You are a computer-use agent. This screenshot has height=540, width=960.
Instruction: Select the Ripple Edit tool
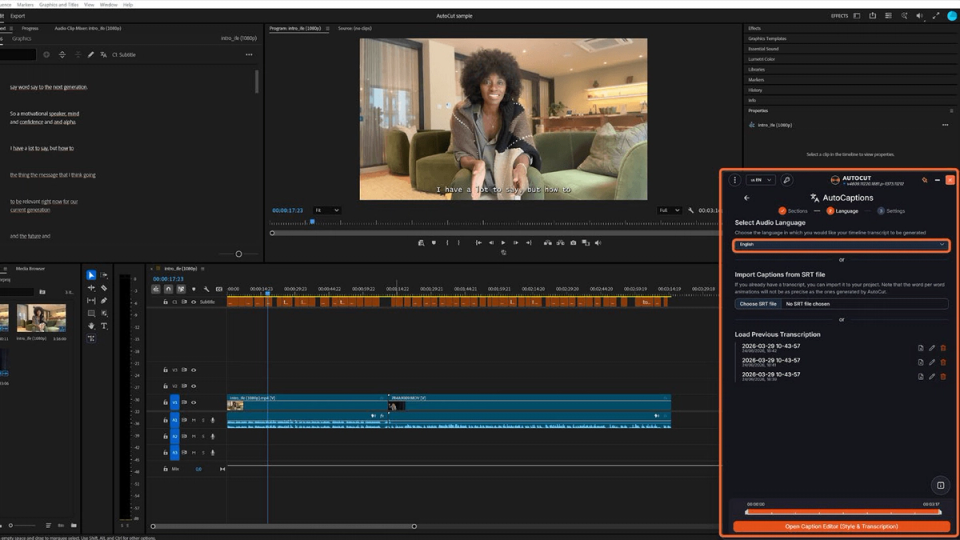(91, 288)
